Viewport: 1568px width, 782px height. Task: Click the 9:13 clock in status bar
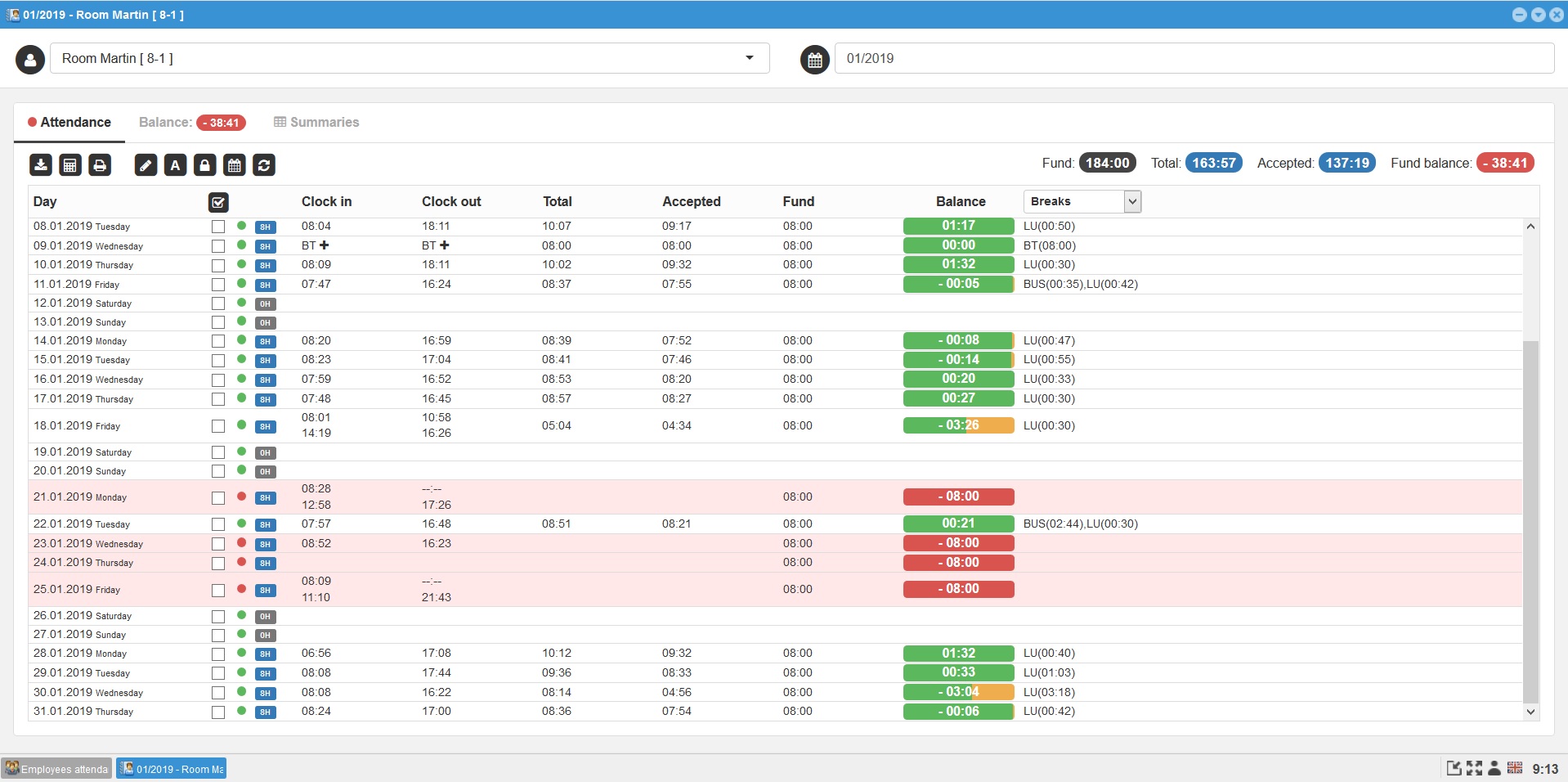click(x=1545, y=769)
